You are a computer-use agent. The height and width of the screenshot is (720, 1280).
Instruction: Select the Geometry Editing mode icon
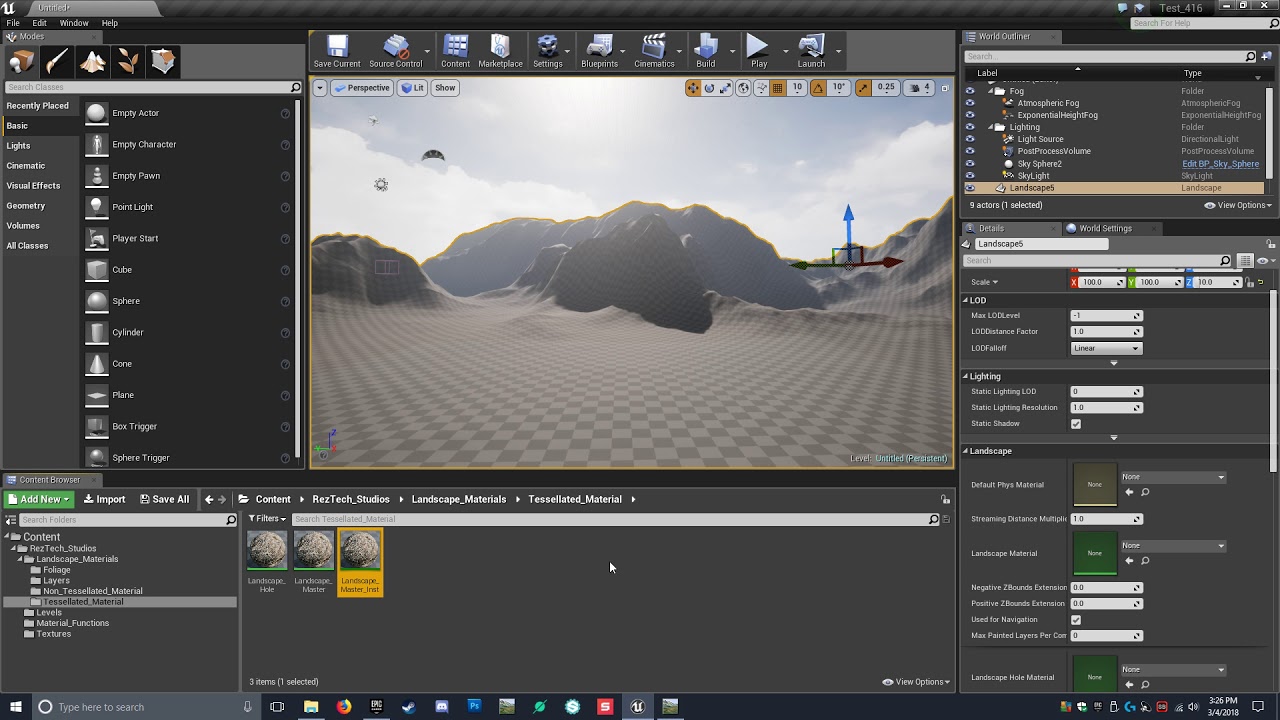pyautogui.click(x=164, y=62)
